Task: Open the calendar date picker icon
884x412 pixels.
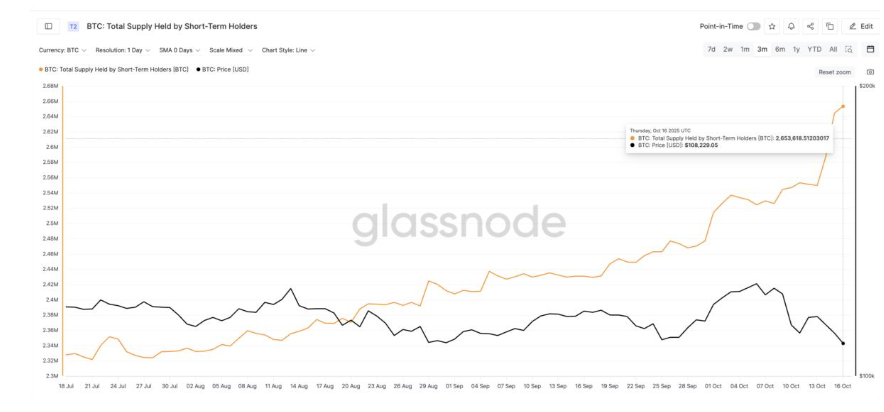Action: click(870, 49)
